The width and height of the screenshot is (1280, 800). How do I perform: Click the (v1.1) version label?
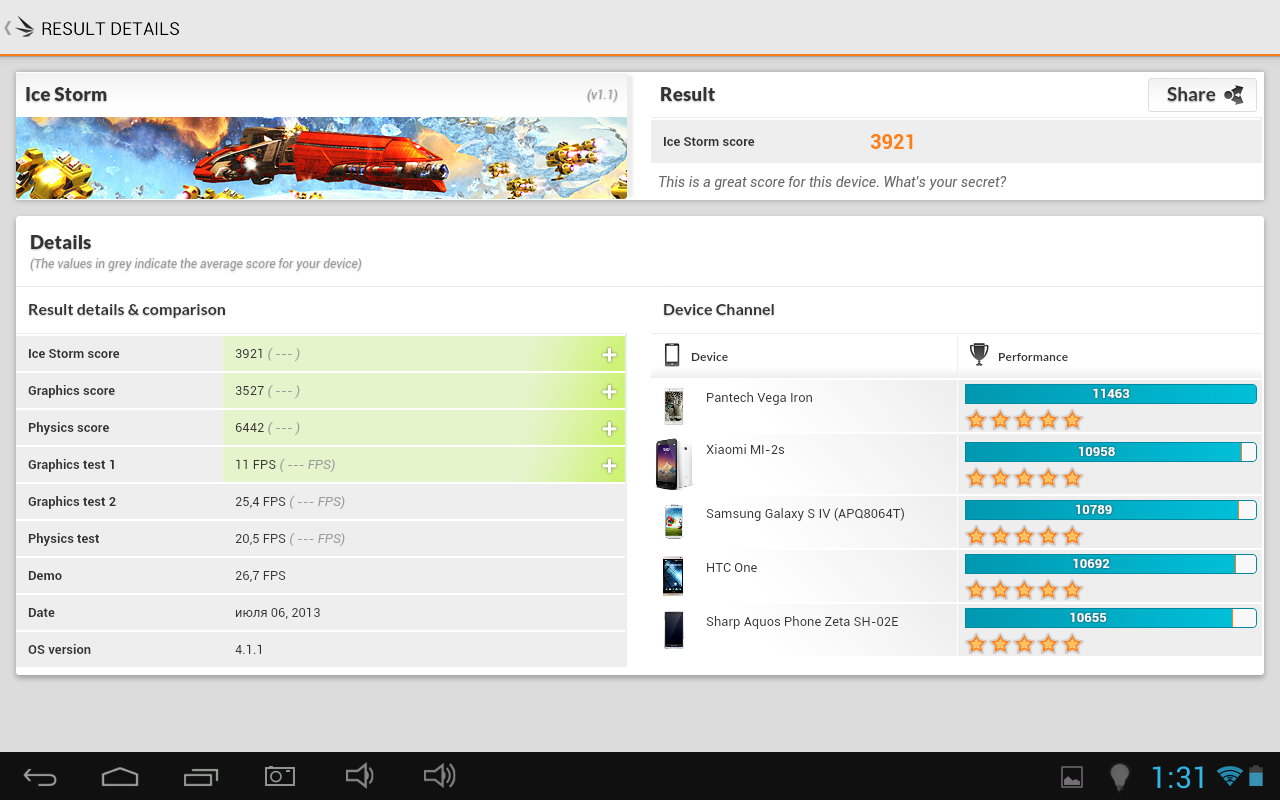pos(602,95)
